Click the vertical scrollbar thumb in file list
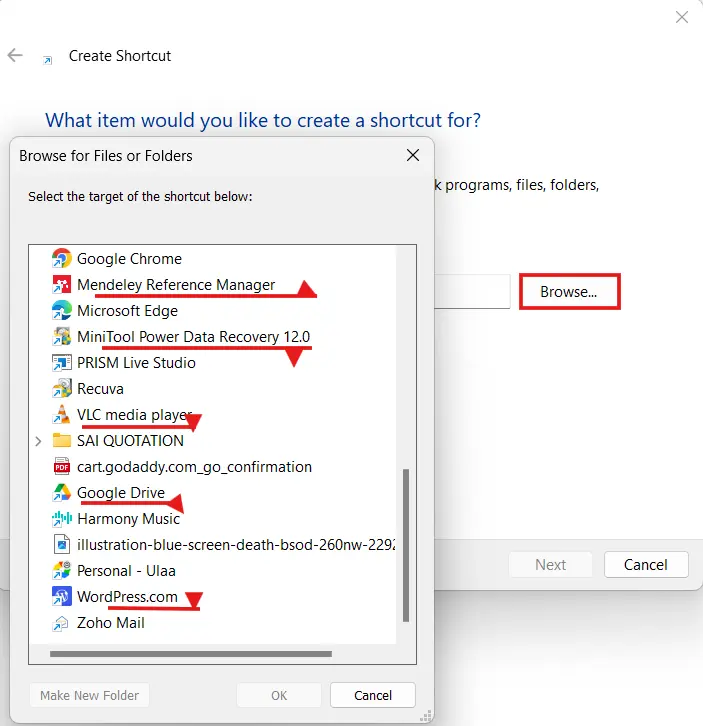 (x=406, y=545)
